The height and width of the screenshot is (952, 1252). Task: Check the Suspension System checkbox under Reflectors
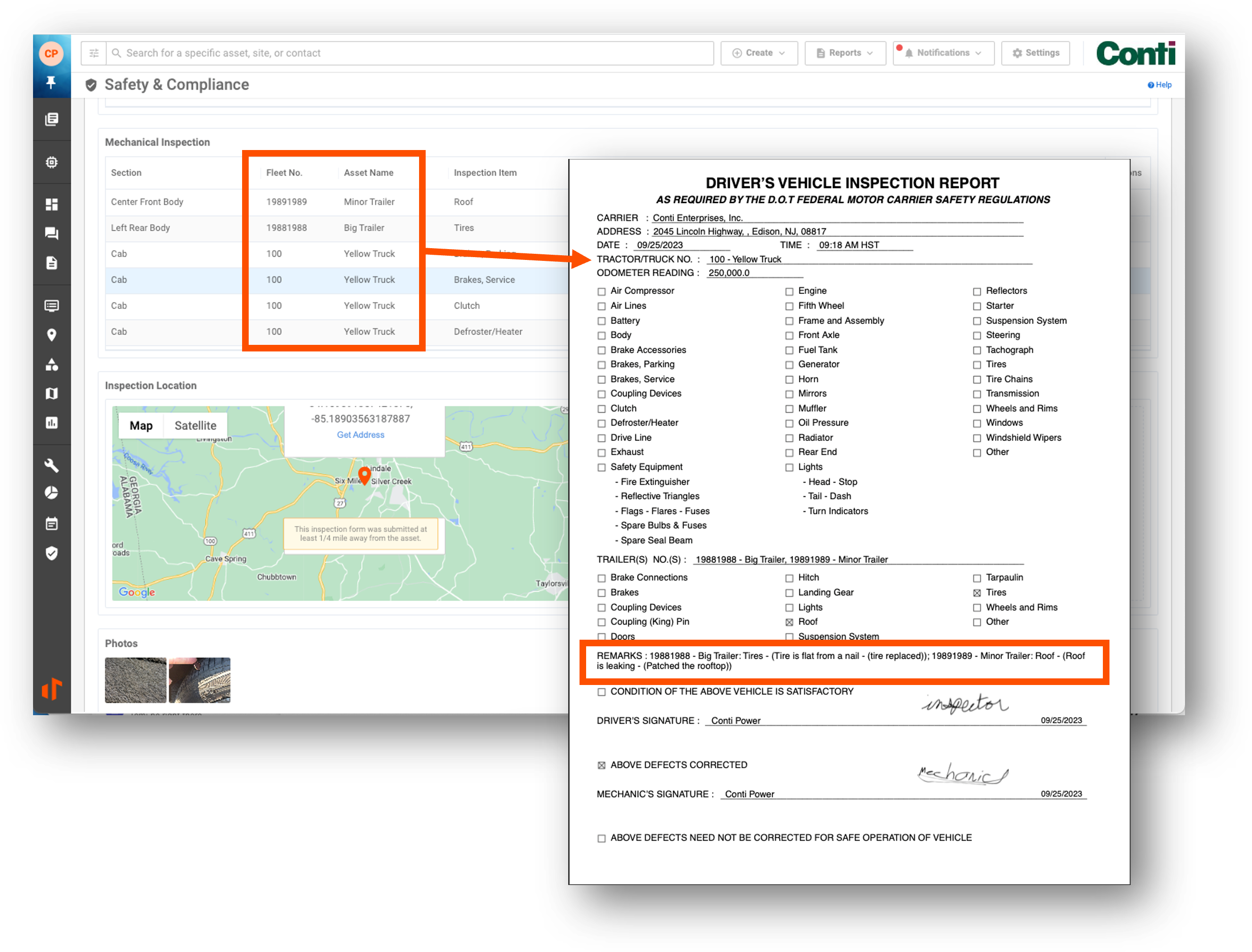point(976,321)
